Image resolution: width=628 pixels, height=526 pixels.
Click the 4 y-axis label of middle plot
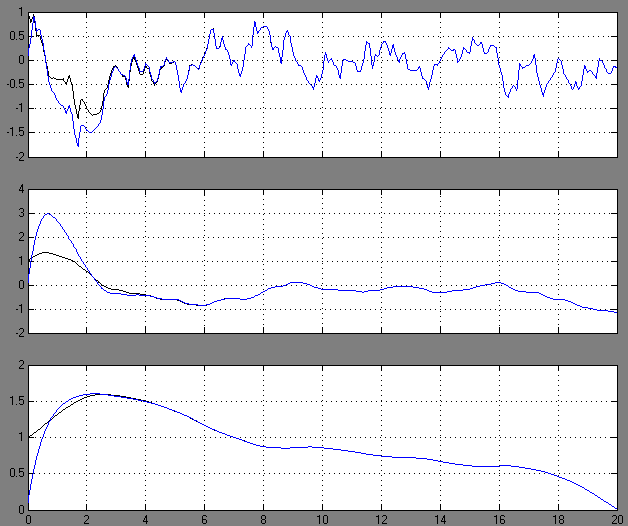(x=21, y=189)
